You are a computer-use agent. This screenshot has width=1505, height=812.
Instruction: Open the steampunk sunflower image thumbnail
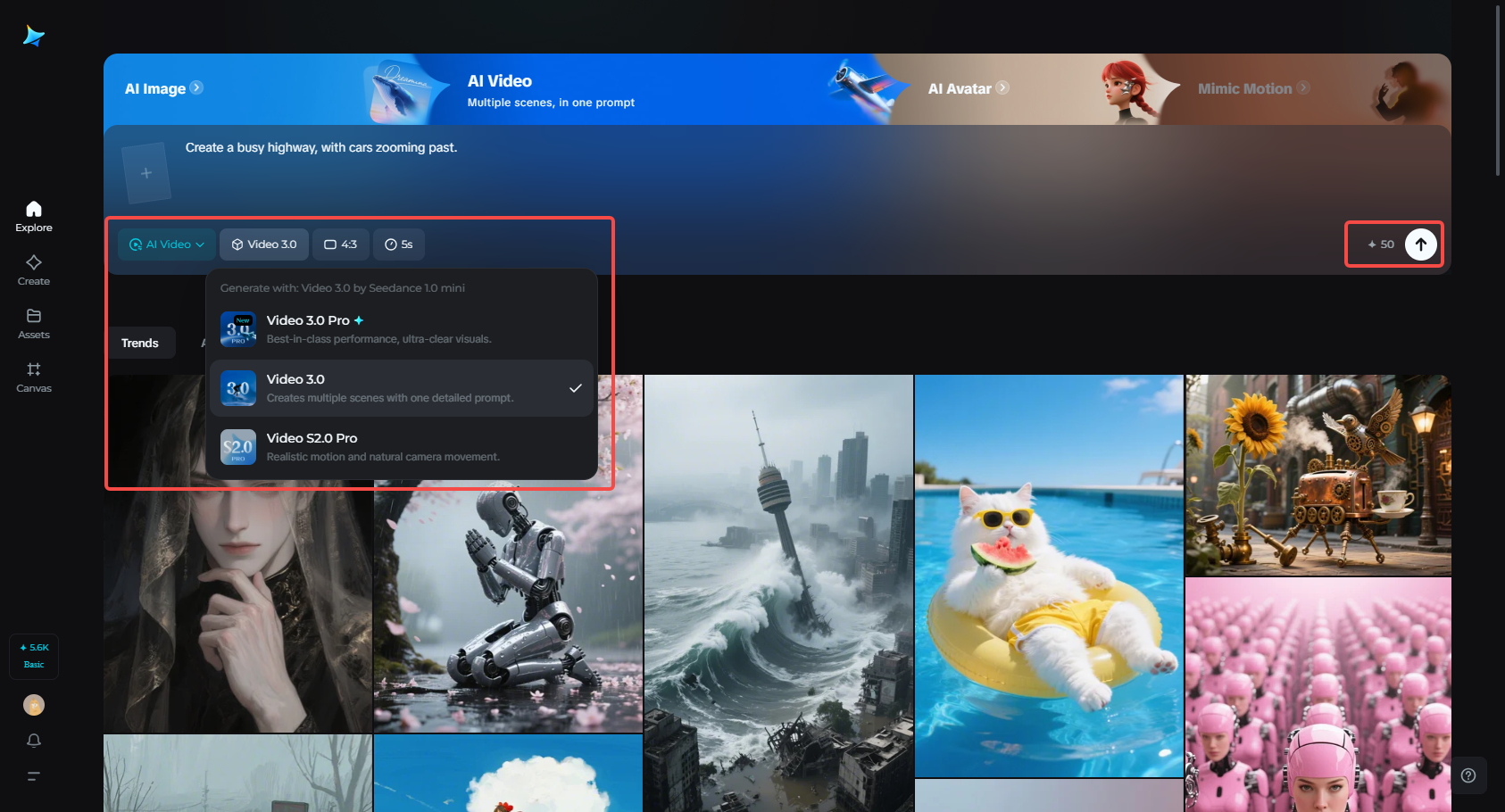pos(1318,475)
